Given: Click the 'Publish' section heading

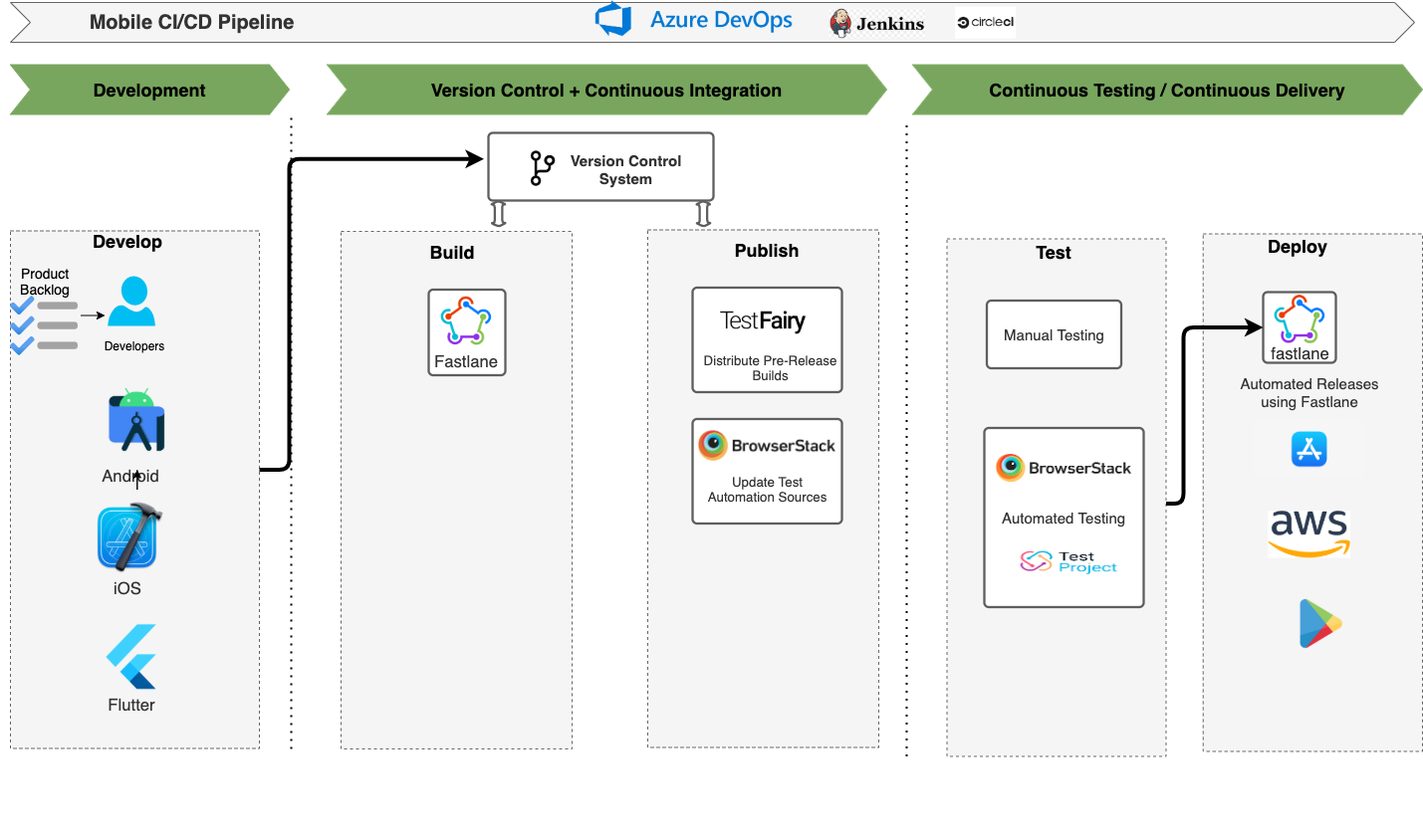Looking at the screenshot, I should click(x=767, y=251).
